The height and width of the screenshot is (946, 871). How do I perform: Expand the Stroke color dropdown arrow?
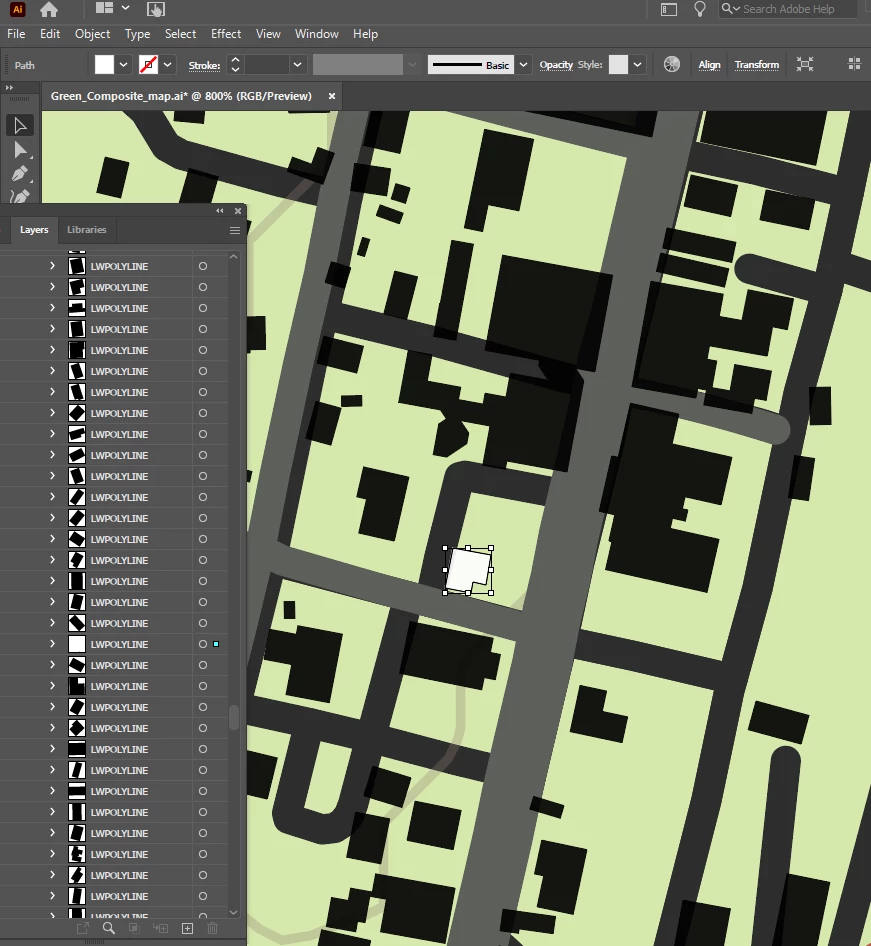tap(168, 65)
